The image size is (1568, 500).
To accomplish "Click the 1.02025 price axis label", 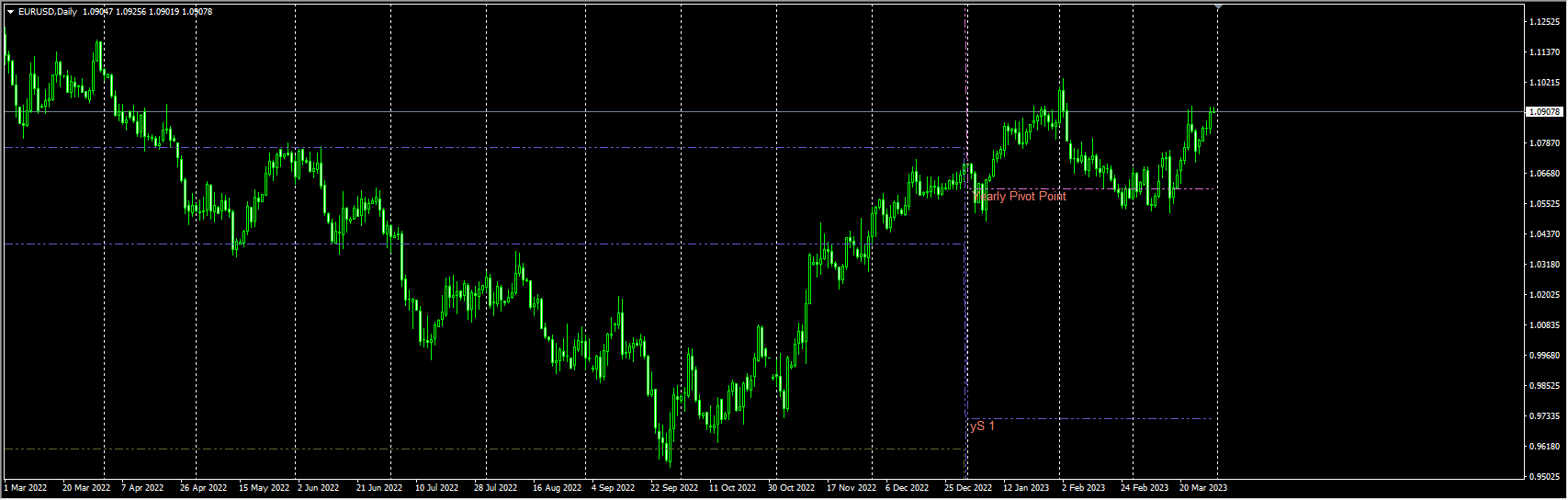I will click(1546, 295).
